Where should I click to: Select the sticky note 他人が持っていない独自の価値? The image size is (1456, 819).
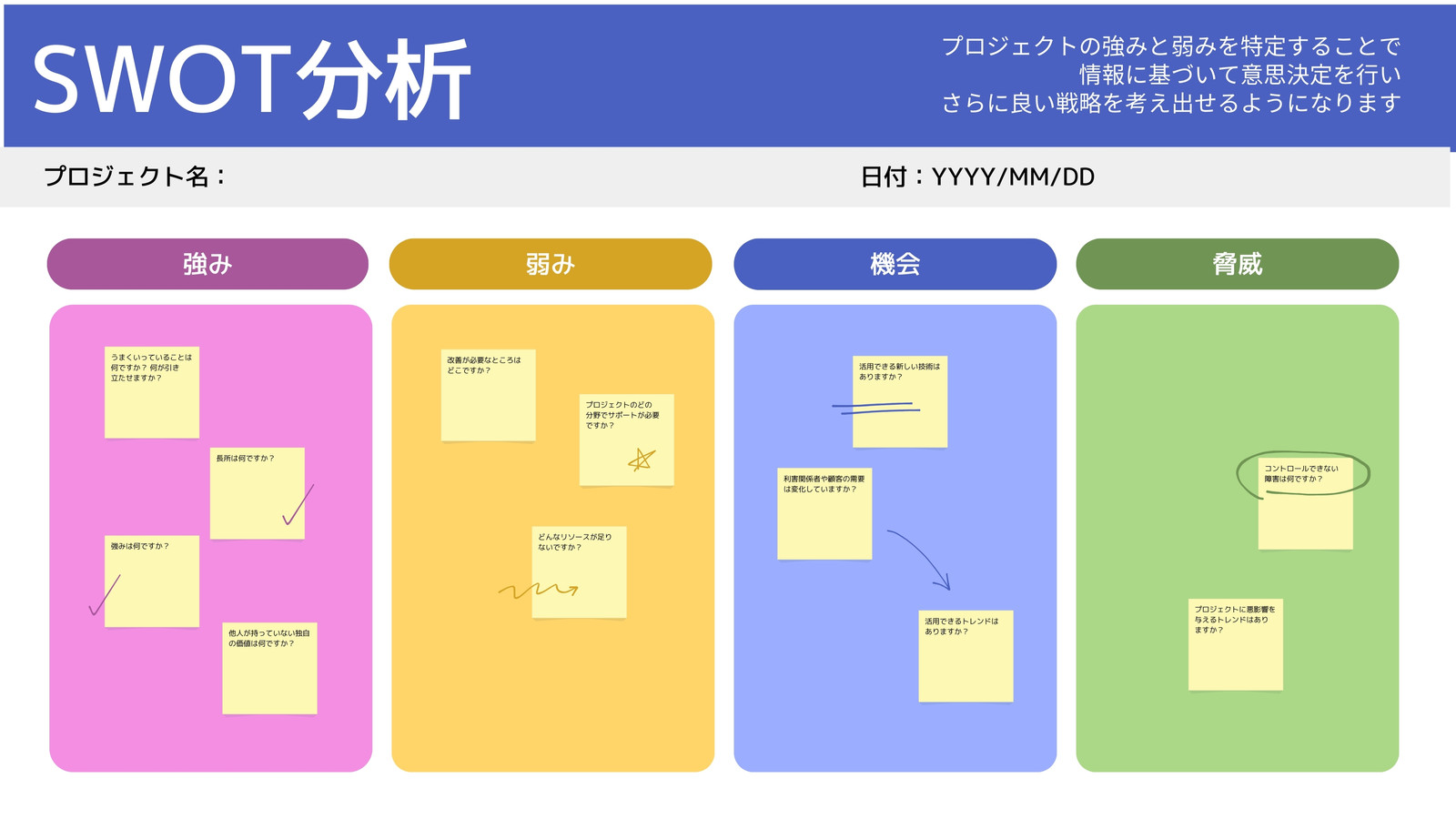[x=269, y=668]
